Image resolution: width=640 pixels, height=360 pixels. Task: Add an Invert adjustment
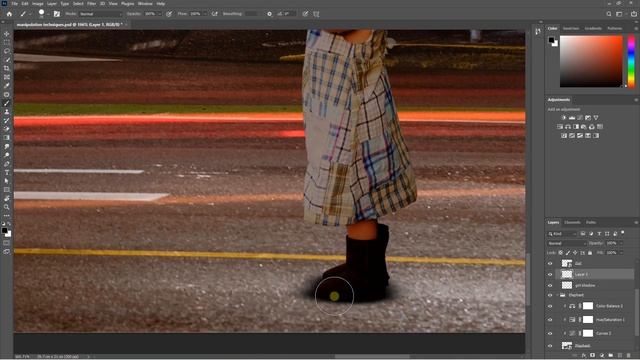[564, 136]
